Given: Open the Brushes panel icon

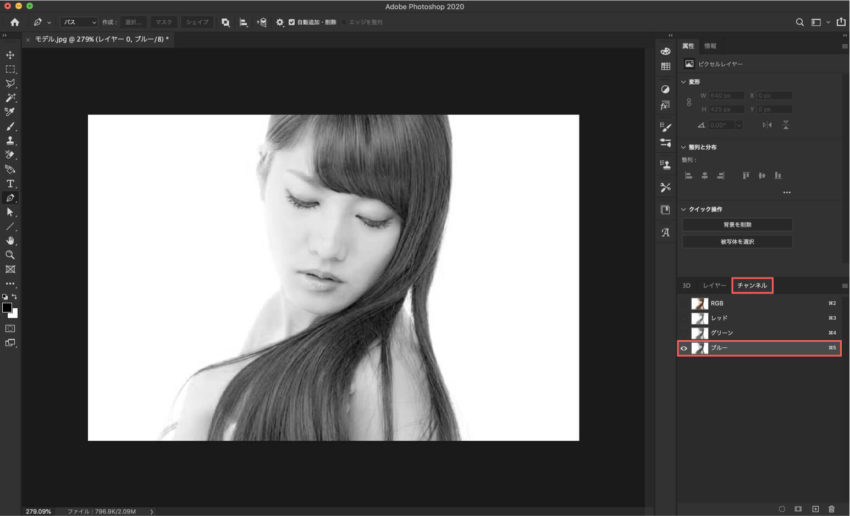Looking at the screenshot, I should click(665, 127).
